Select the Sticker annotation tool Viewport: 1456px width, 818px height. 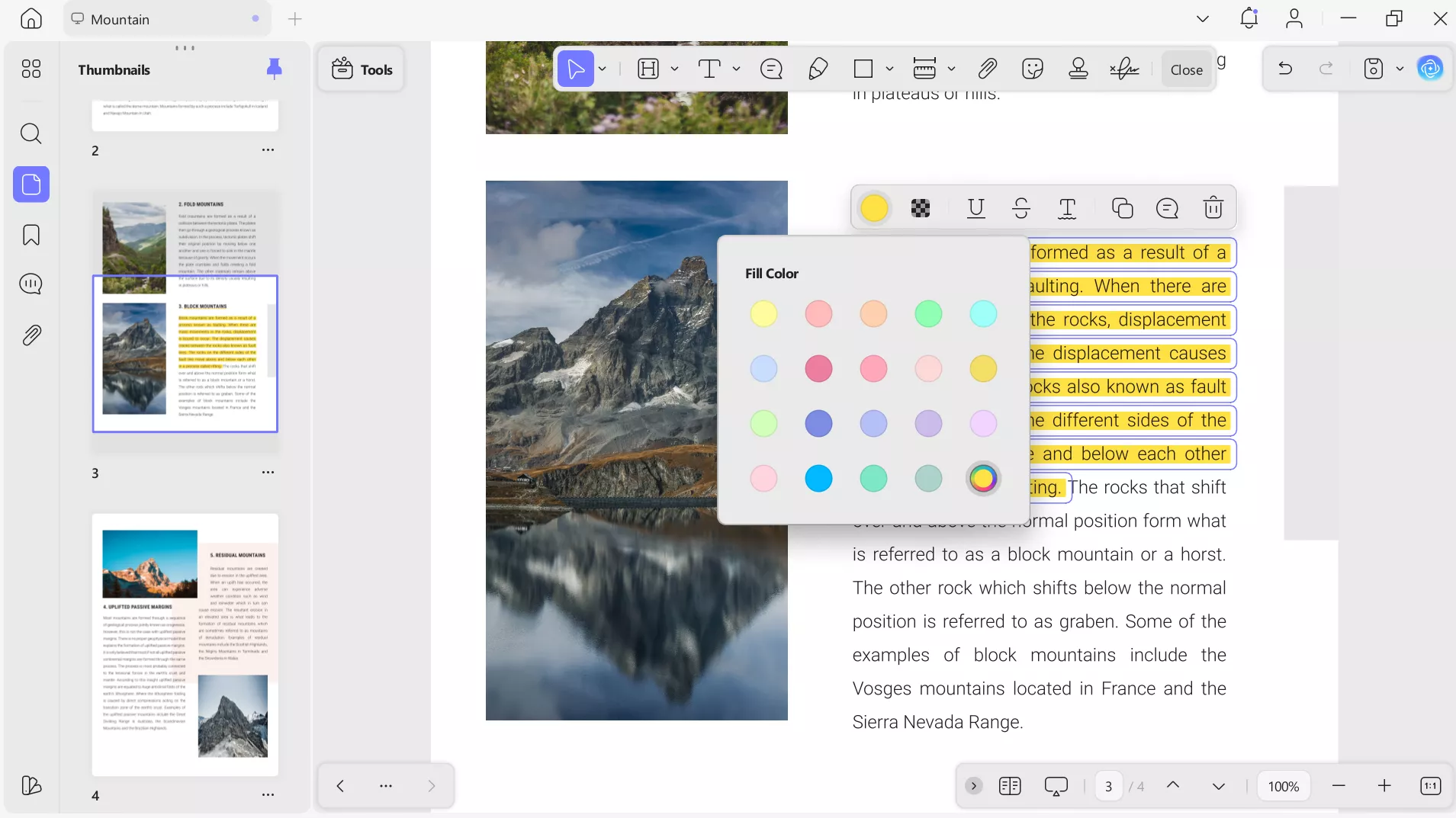pos(1033,69)
